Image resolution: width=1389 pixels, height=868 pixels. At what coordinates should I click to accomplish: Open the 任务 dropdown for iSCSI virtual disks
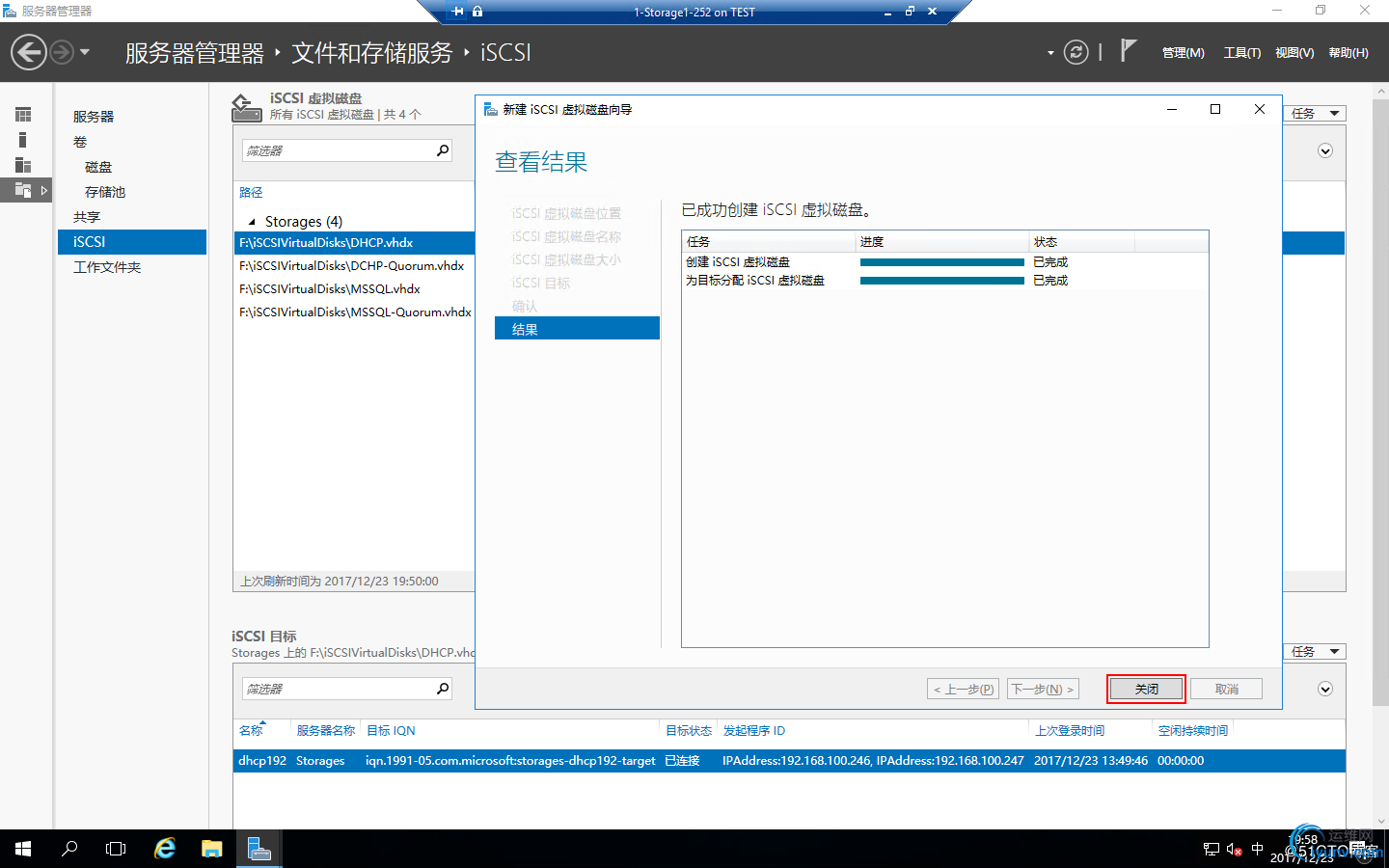click(x=1315, y=114)
